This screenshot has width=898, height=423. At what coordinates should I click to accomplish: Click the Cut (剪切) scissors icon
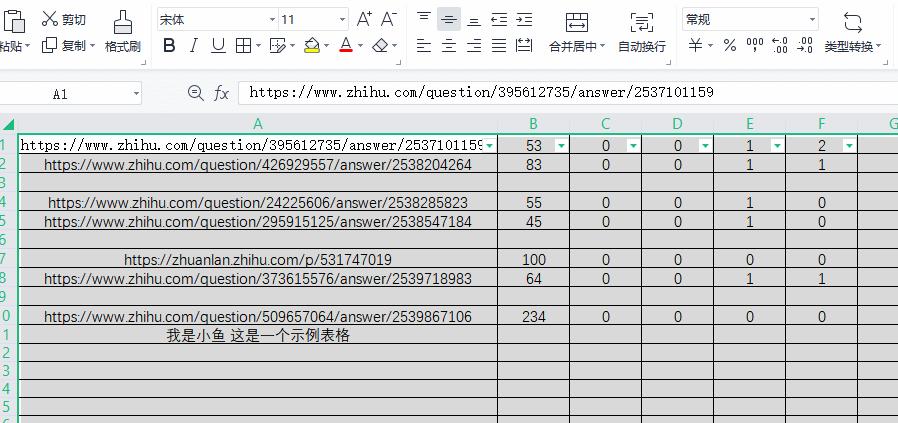pyautogui.click(x=50, y=19)
